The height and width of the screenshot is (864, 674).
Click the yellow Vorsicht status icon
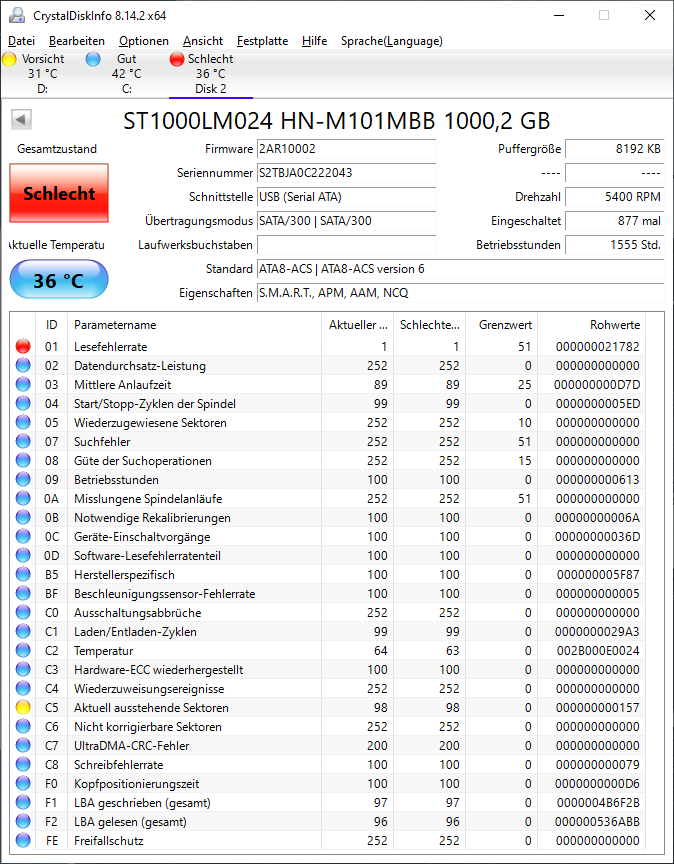click(10, 59)
